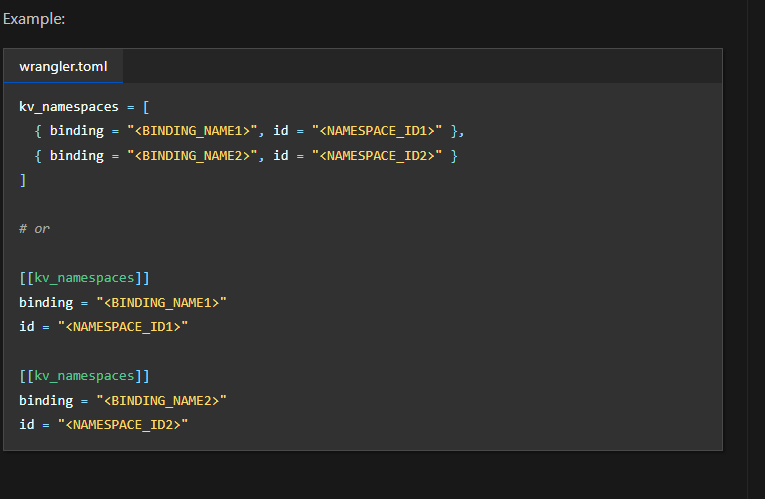765x499 pixels.
Task: Click the first [[kv_namespaces]] table header
Action: tap(84, 277)
